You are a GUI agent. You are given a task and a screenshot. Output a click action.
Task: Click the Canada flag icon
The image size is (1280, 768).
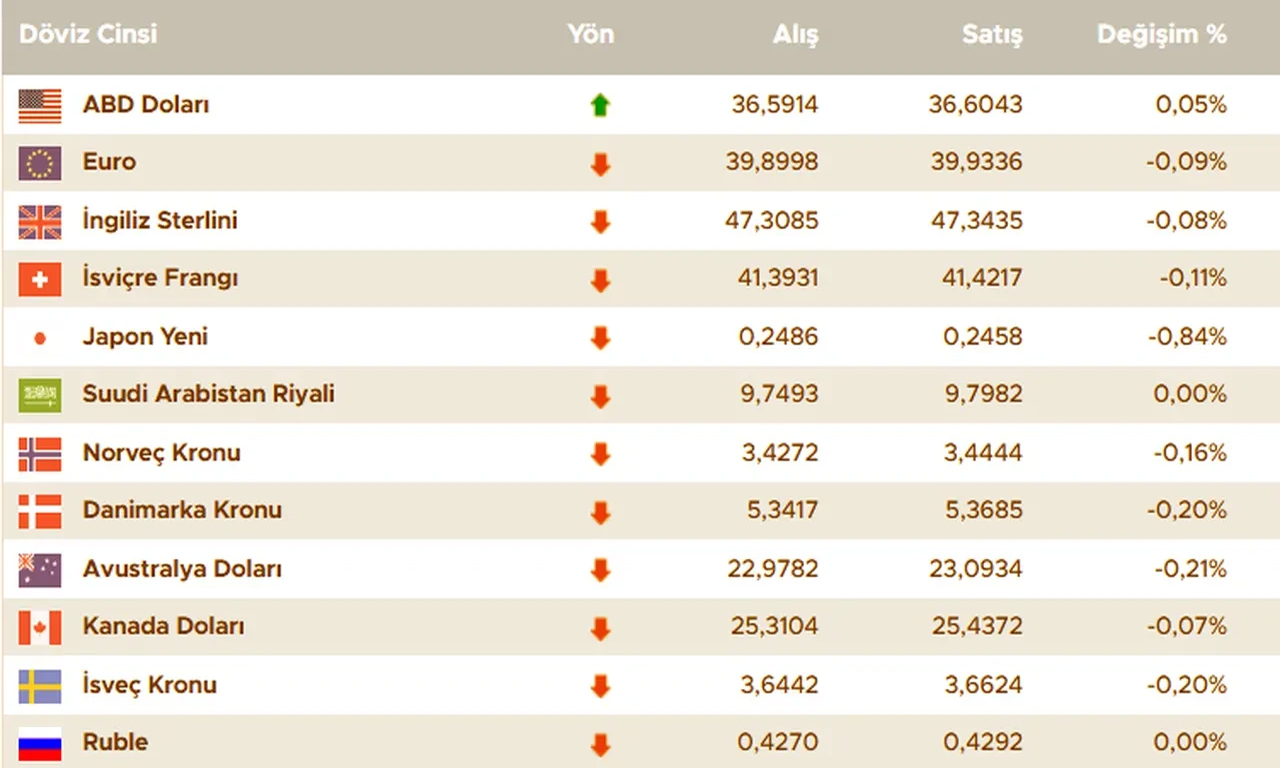coord(40,627)
